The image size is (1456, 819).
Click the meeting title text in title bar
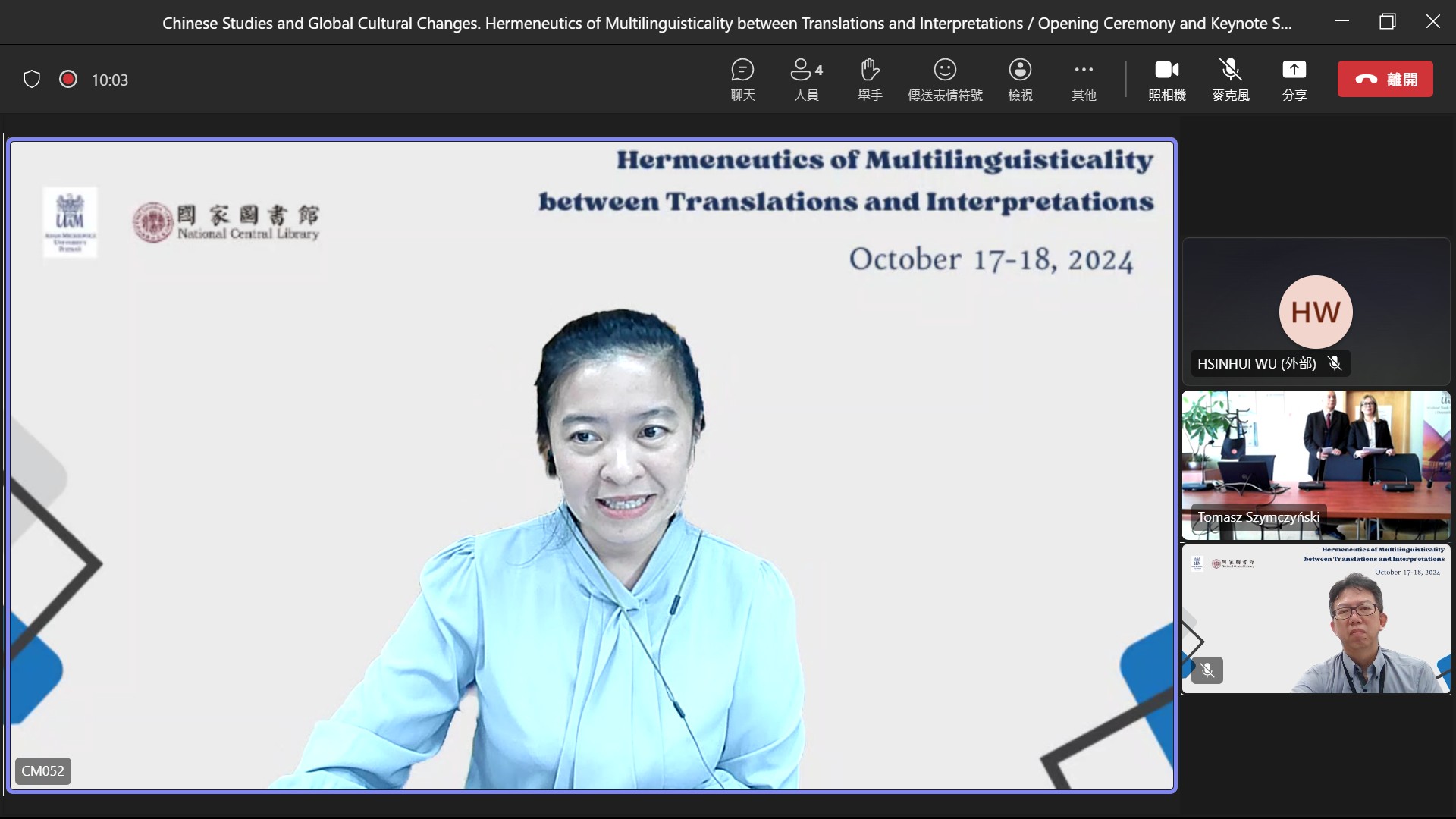(x=726, y=23)
